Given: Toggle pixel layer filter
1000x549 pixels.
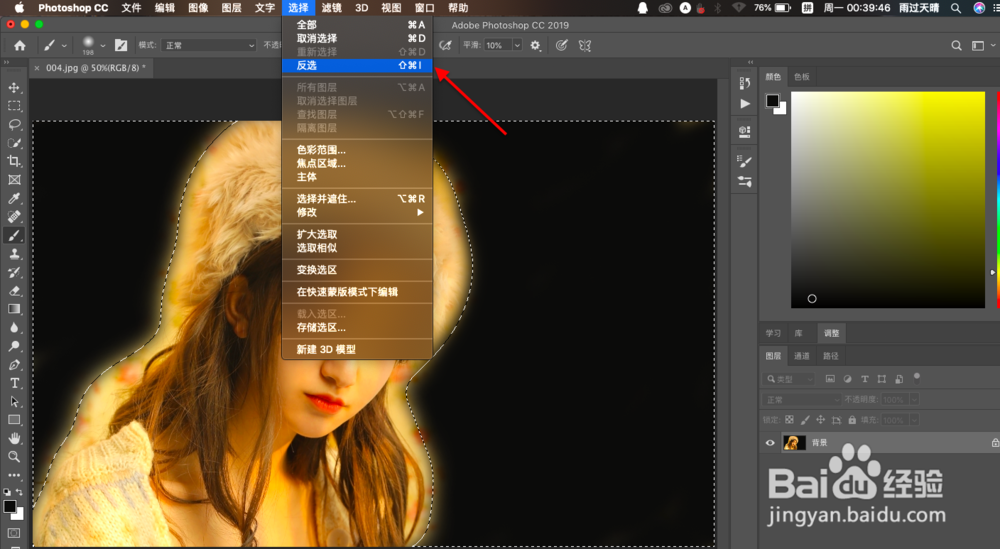Looking at the screenshot, I should point(830,379).
